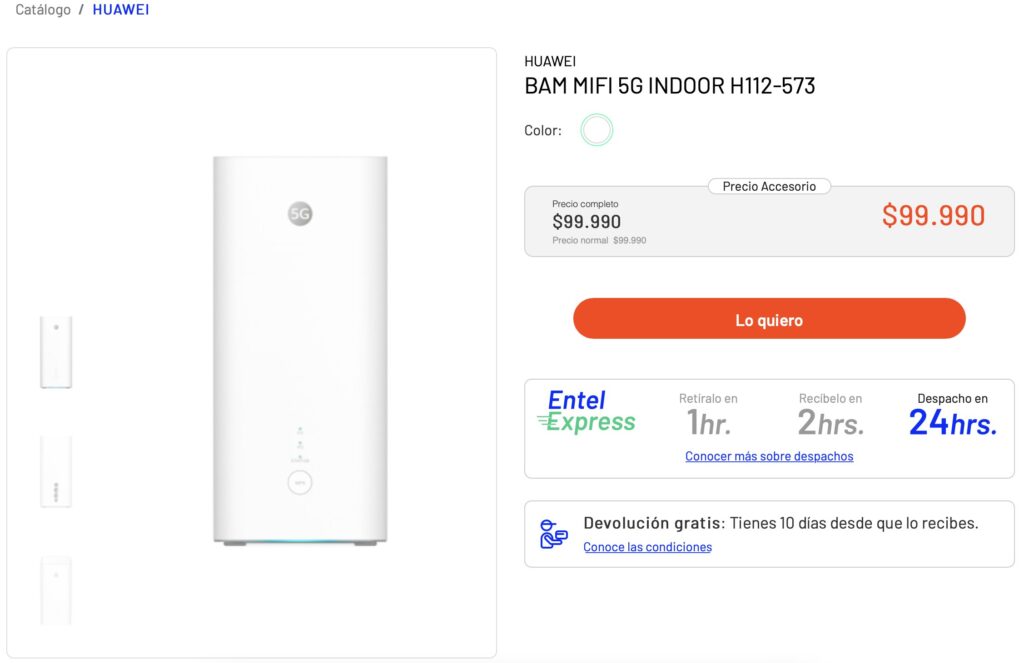The height and width of the screenshot is (663, 1024).
Task: Choose 'Despacho en 24hrs' option
Action: tap(952, 413)
